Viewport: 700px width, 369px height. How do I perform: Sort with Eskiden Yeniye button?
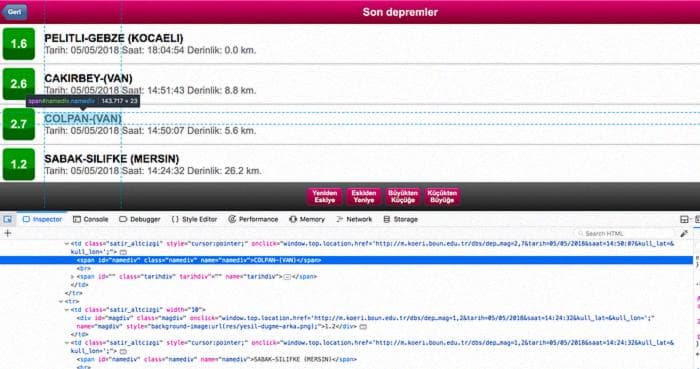tap(363, 197)
